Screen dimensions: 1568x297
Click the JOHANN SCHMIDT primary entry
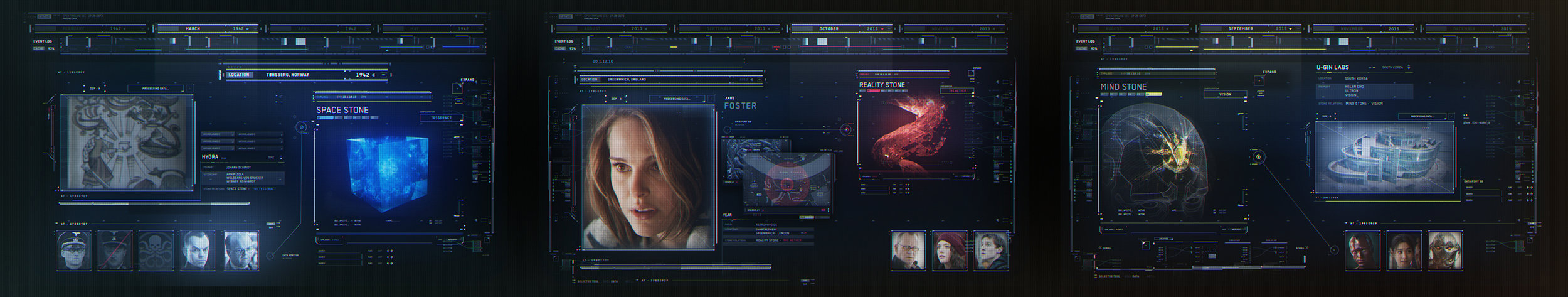pyautogui.click(x=239, y=167)
